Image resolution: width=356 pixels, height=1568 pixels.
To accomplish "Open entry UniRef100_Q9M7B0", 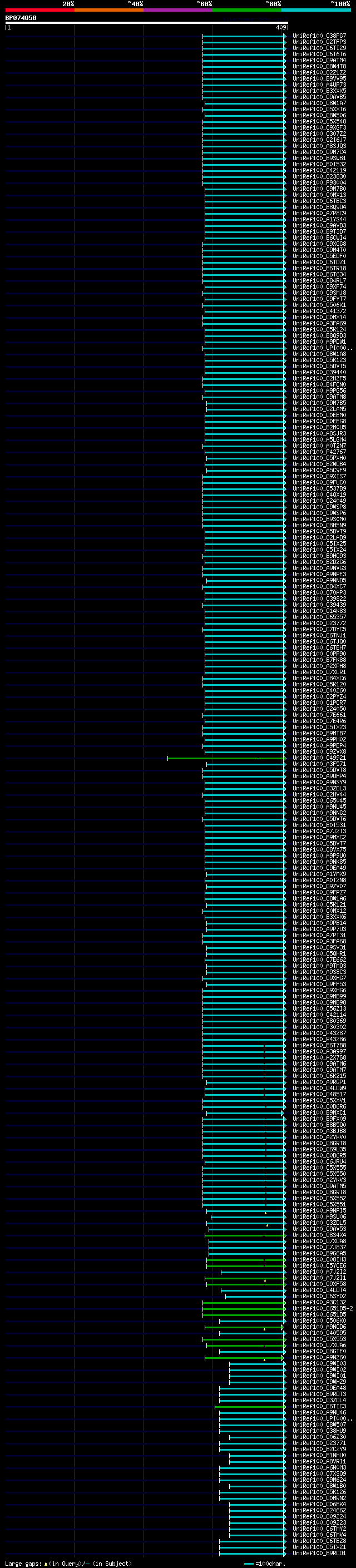I will (x=319, y=189).
